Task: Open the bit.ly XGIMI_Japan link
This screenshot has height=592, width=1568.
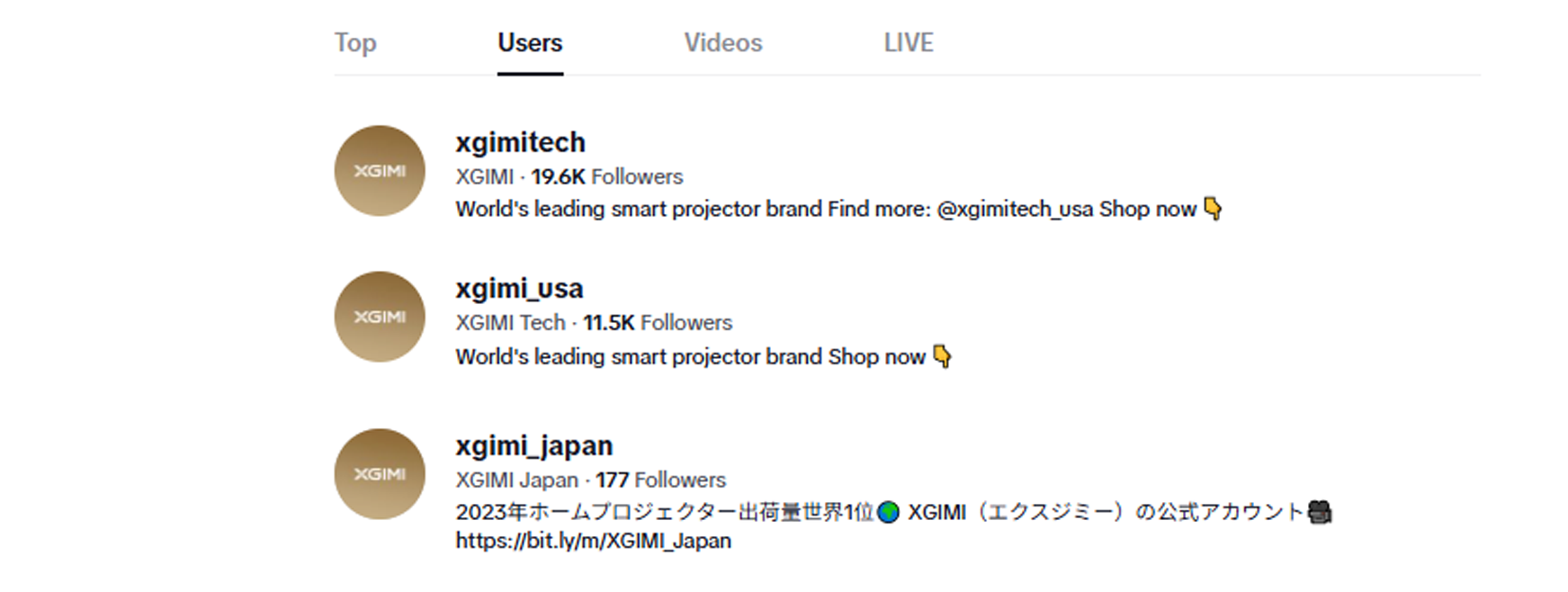Action: pyautogui.click(x=593, y=541)
